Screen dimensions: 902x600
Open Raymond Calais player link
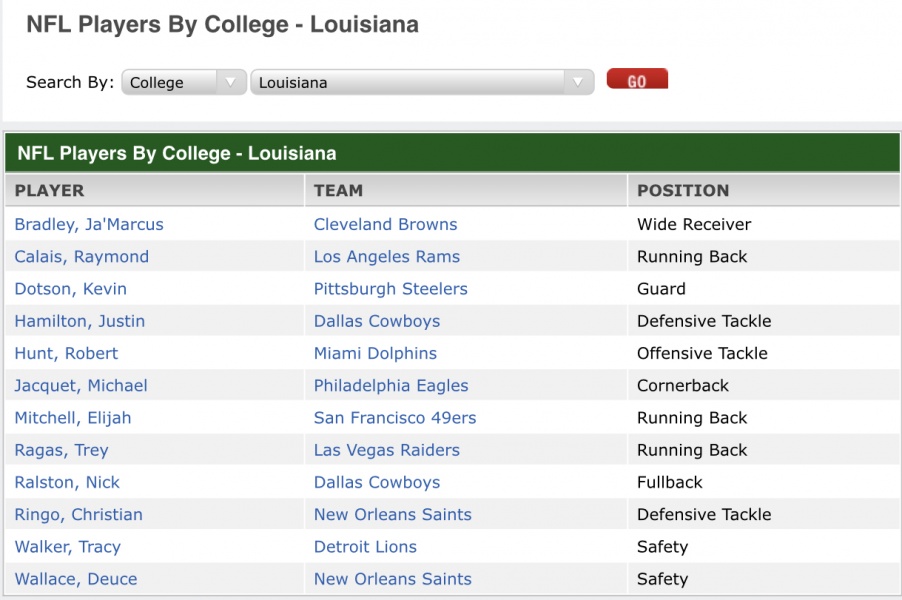[82, 256]
